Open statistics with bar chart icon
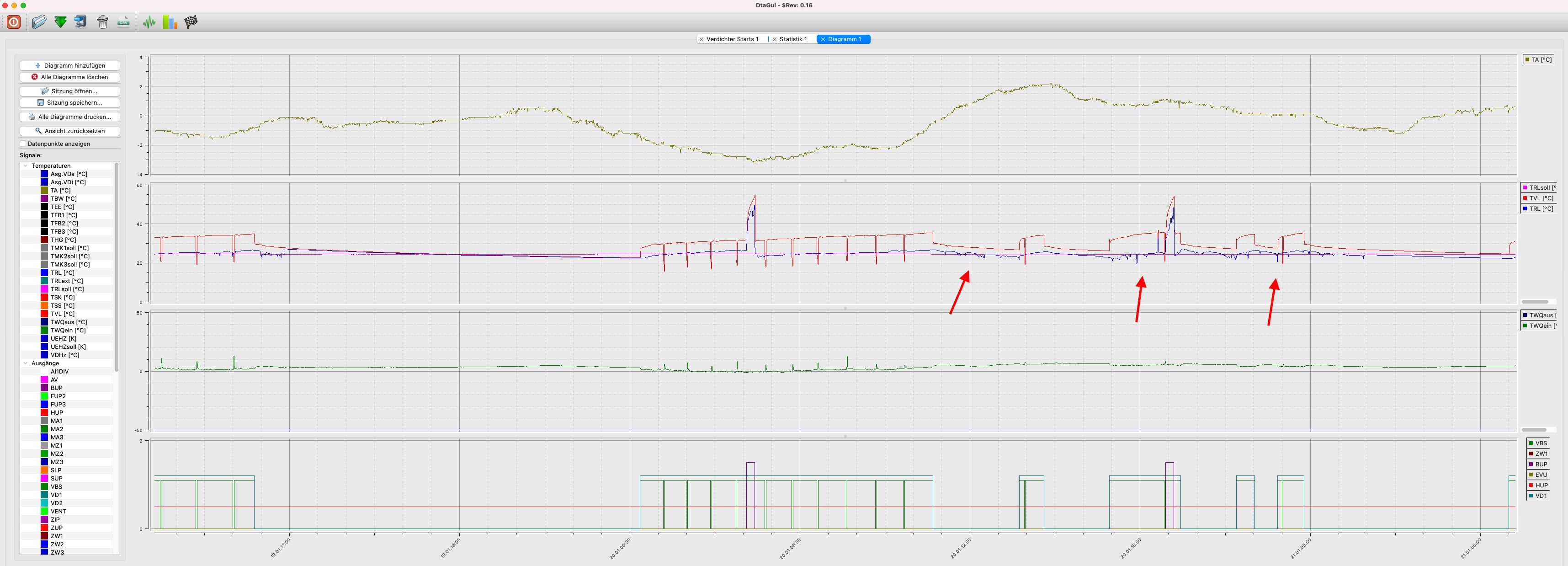The image size is (1568, 566). [x=170, y=22]
